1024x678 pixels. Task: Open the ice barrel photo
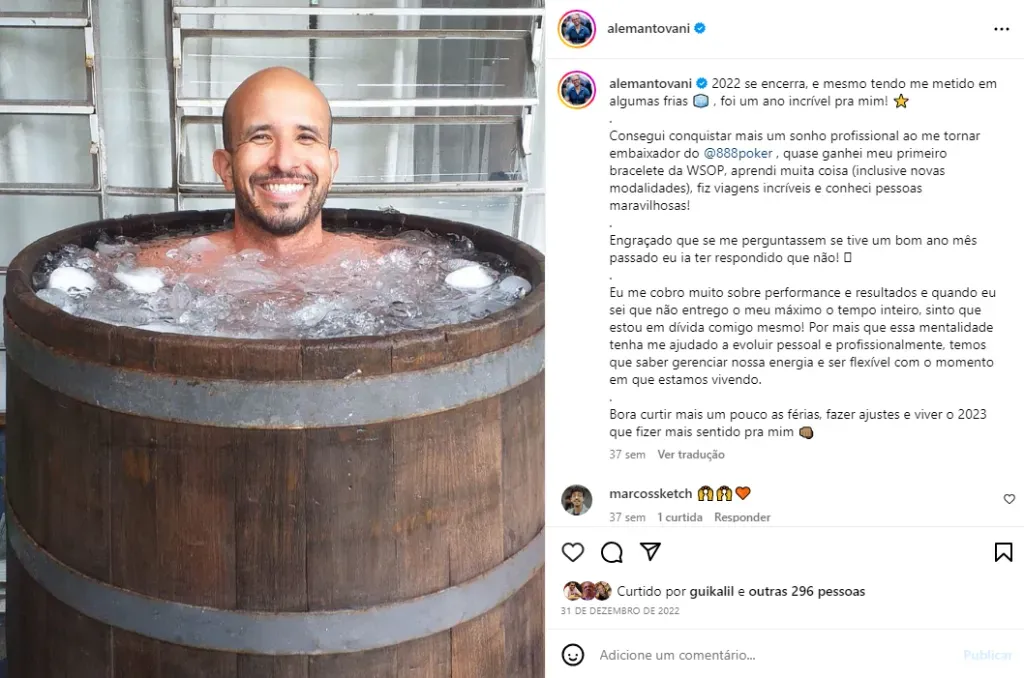pos(272,339)
